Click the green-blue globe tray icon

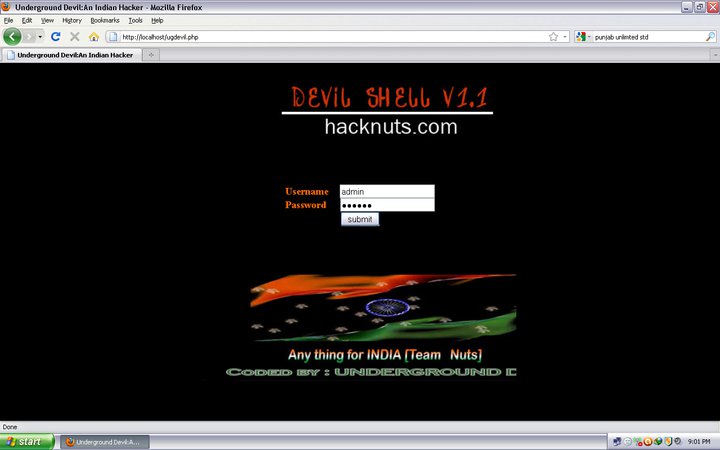tap(658, 441)
